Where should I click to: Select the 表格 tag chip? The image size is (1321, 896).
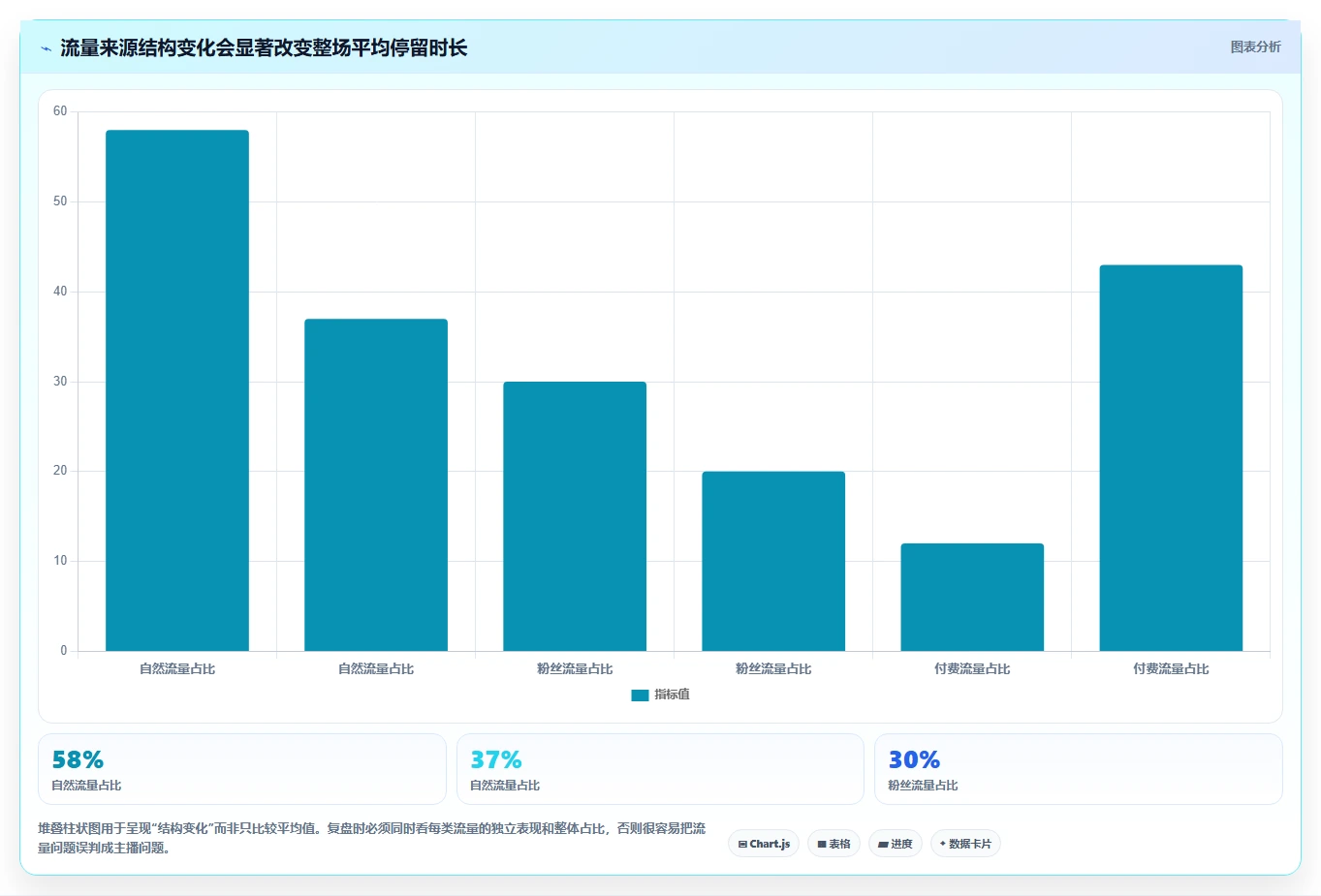(833, 844)
